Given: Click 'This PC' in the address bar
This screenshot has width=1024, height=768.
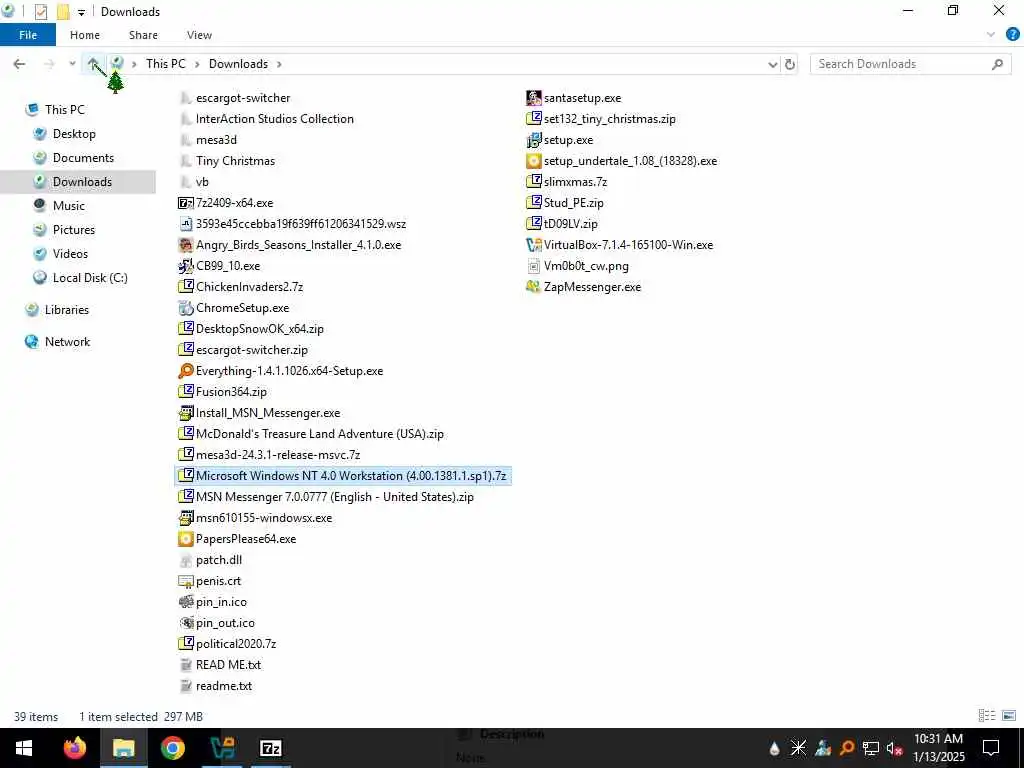Looking at the screenshot, I should pos(166,64).
